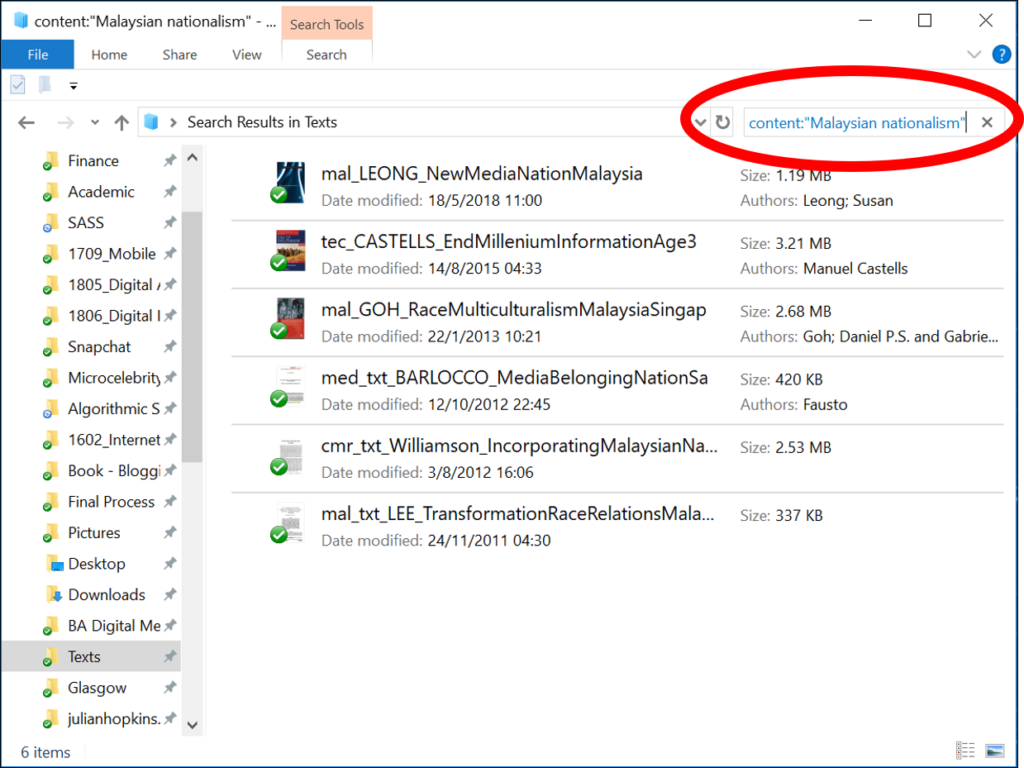Click file name tec_CASTELLS_EndMilleniumInformationAge3

coord(508,242)
